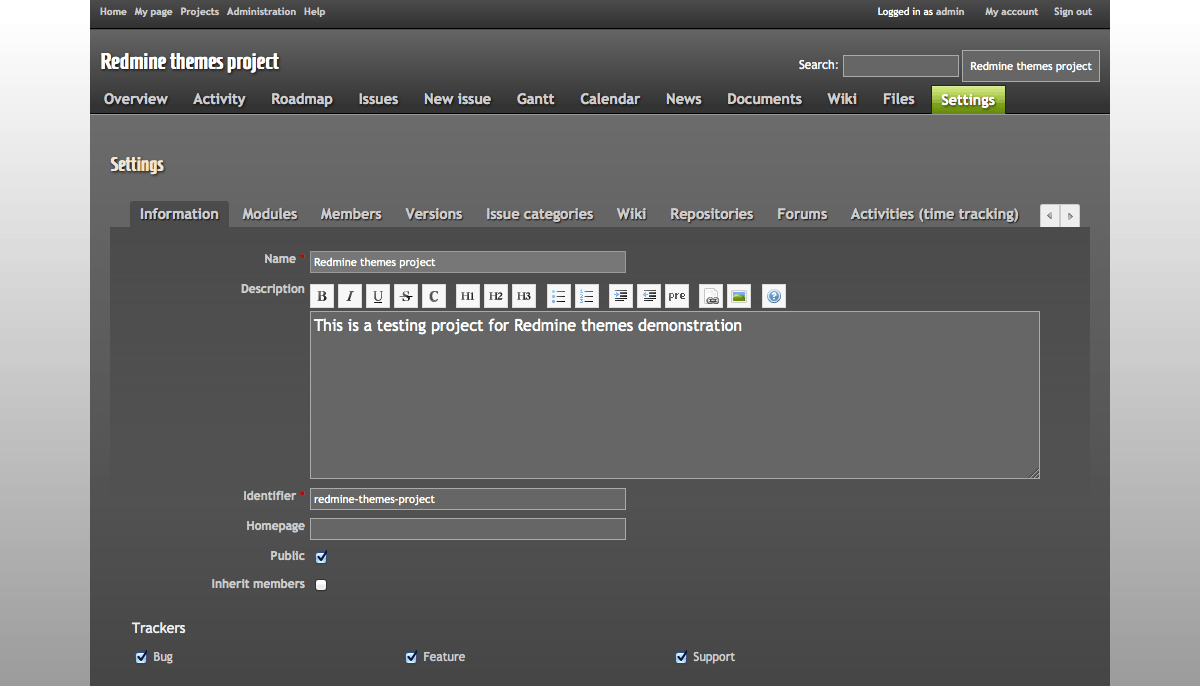Apply italic formatting in description toolbar
This screenshot has height=686, width=1200.
350,296
